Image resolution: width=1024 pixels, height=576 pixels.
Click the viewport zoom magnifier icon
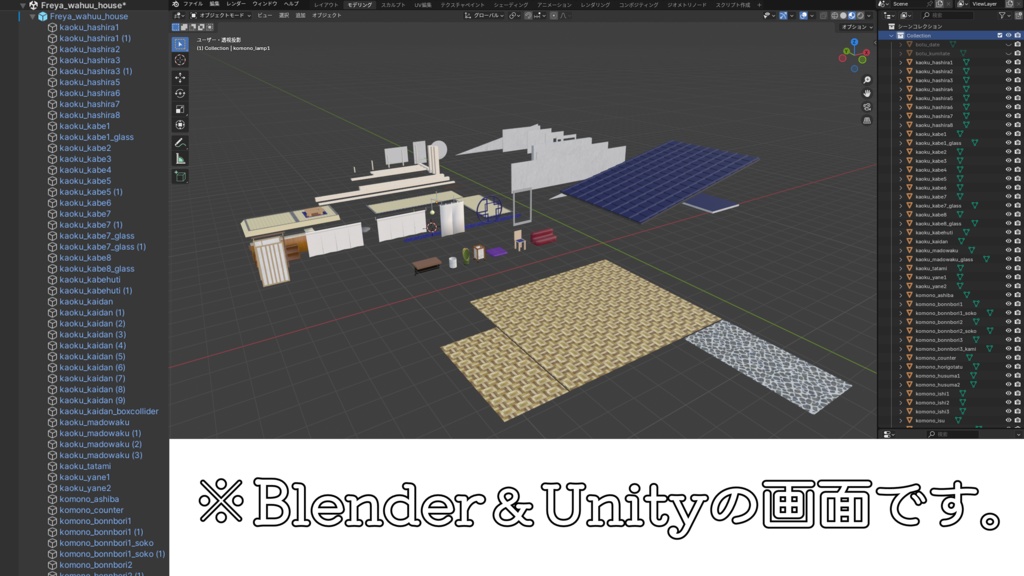[867, 80]
